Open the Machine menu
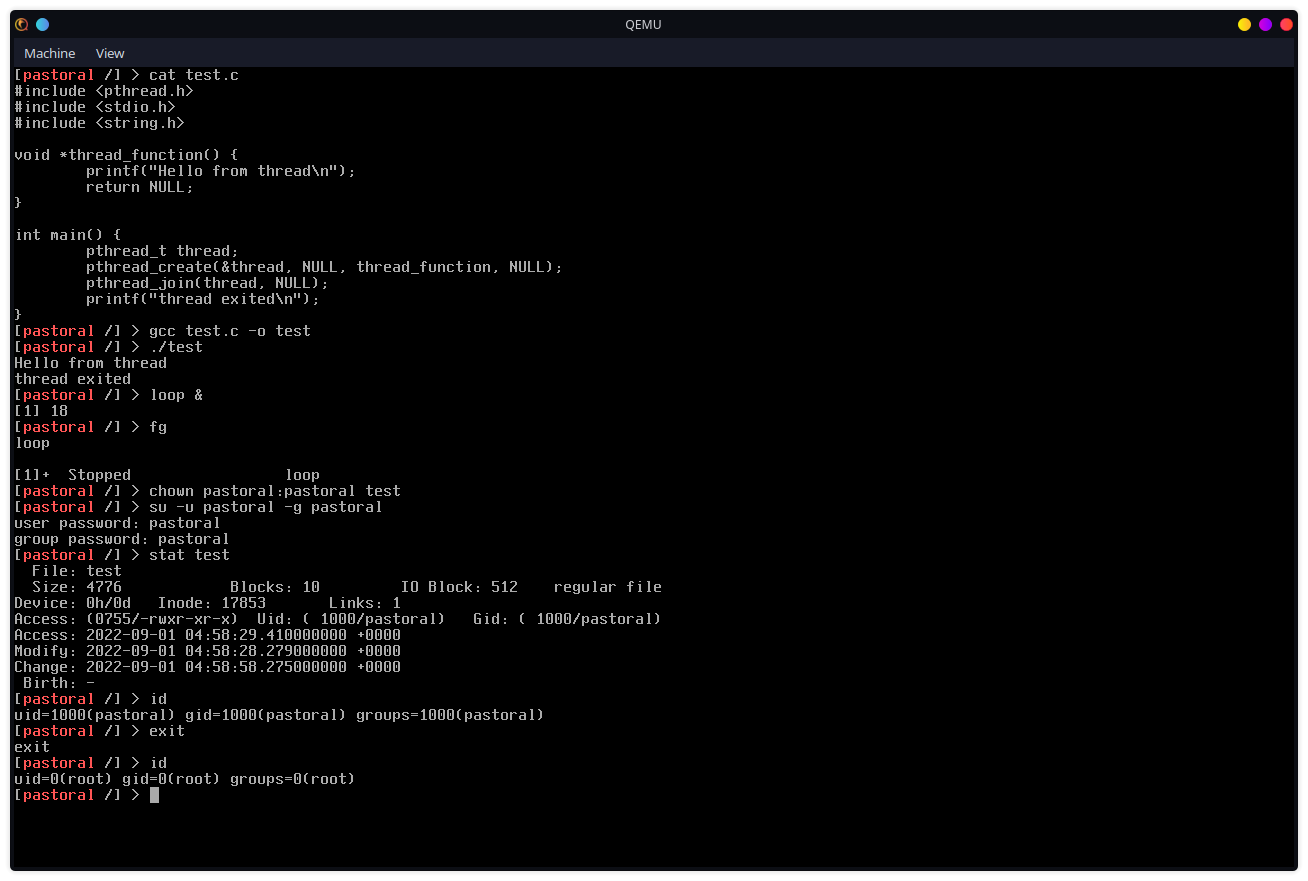Image resolution: width=1308 pixels, height=881 pixels. (49, 53)
